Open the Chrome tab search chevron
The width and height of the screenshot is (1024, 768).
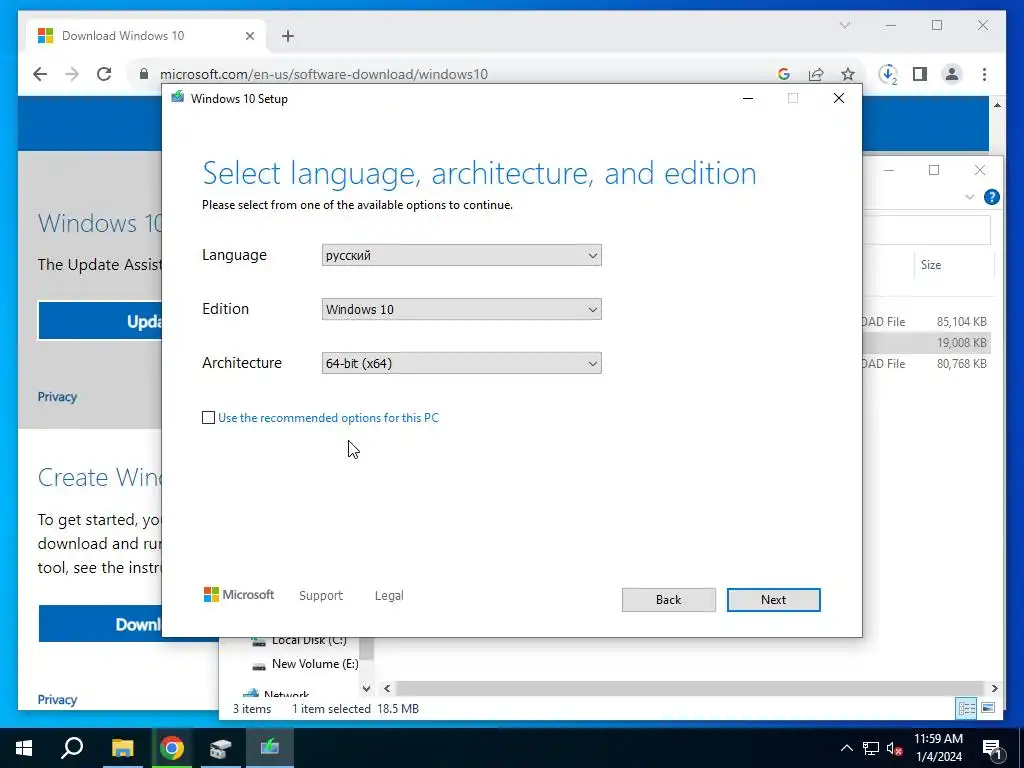click(x=844, y=25)
